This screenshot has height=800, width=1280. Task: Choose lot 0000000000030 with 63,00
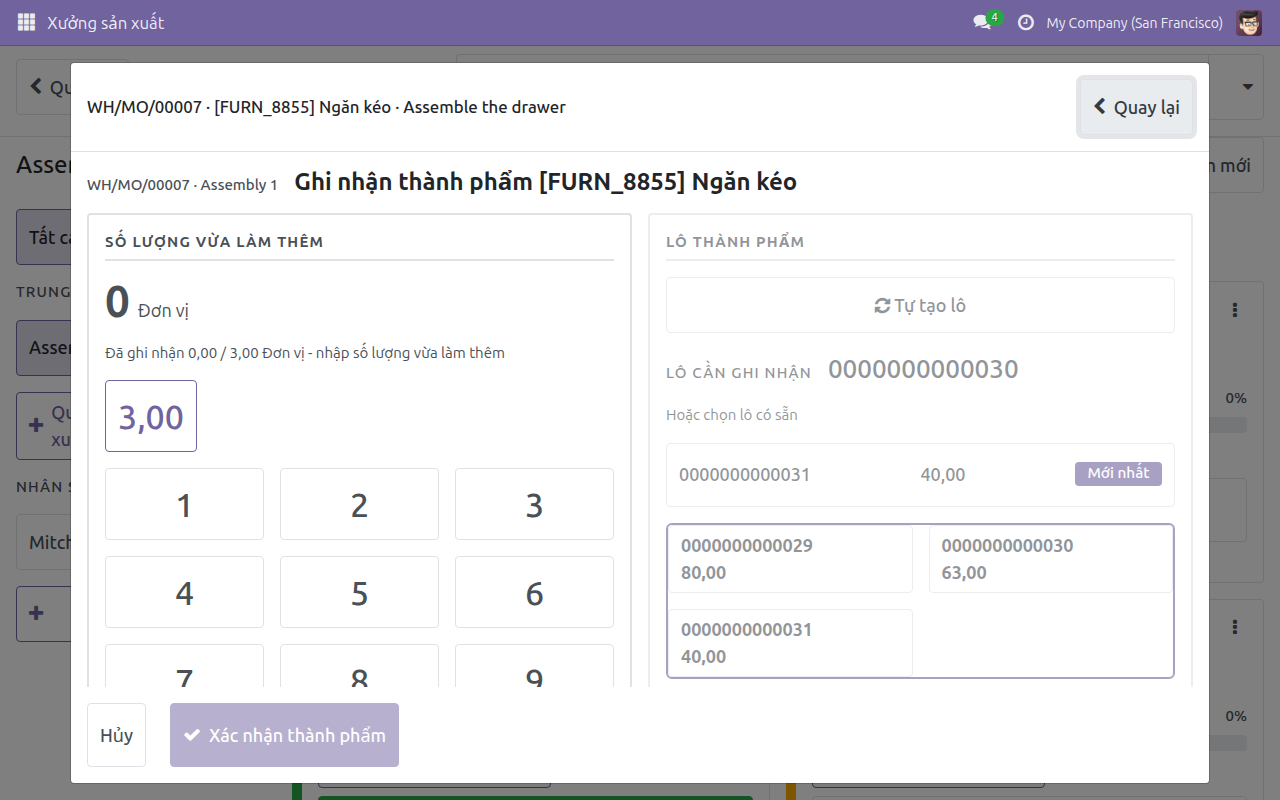pos(1050,559)
